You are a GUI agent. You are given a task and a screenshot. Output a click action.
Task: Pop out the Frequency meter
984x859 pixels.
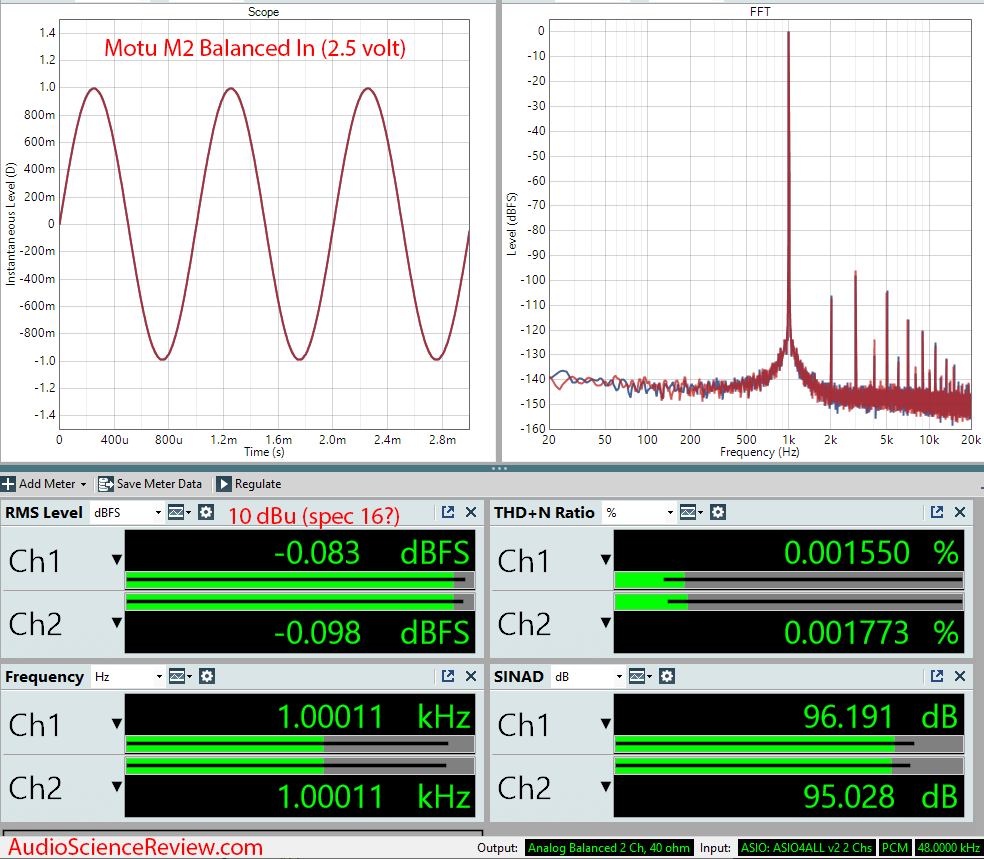click(447, 676)
